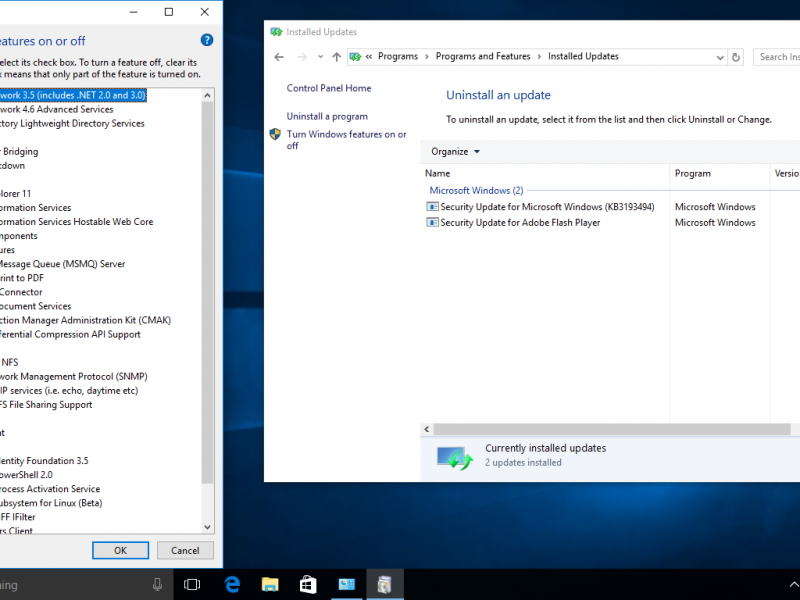Click Microsoft Windows program cell in Flash row
Screen dimensions: 800x600
[715, 222]
